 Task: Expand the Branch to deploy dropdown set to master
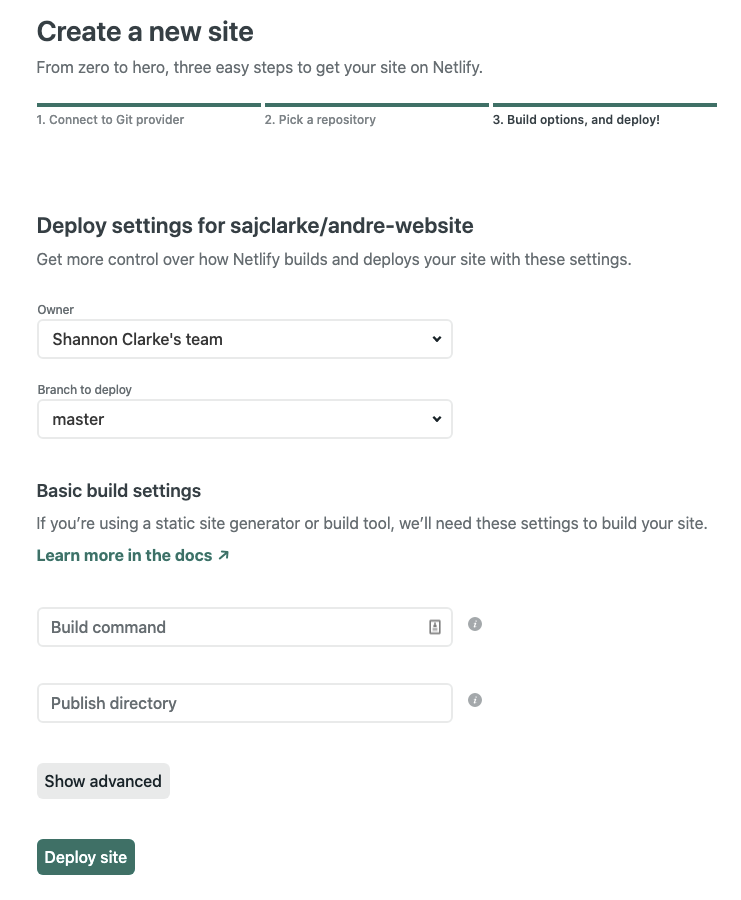[x=244, y=419]
